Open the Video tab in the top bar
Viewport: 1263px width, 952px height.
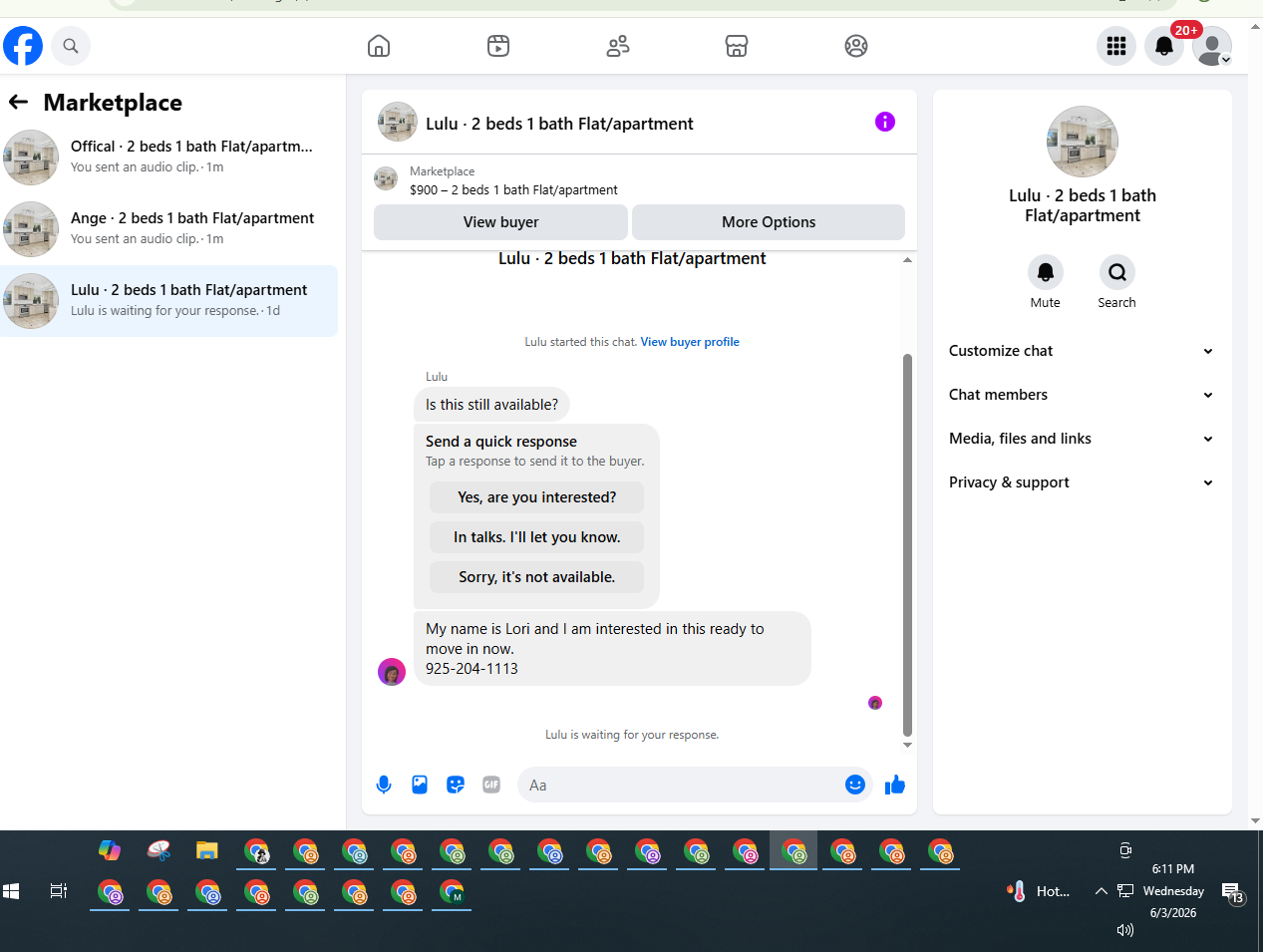pyautogui.click(x=498, y=46)
